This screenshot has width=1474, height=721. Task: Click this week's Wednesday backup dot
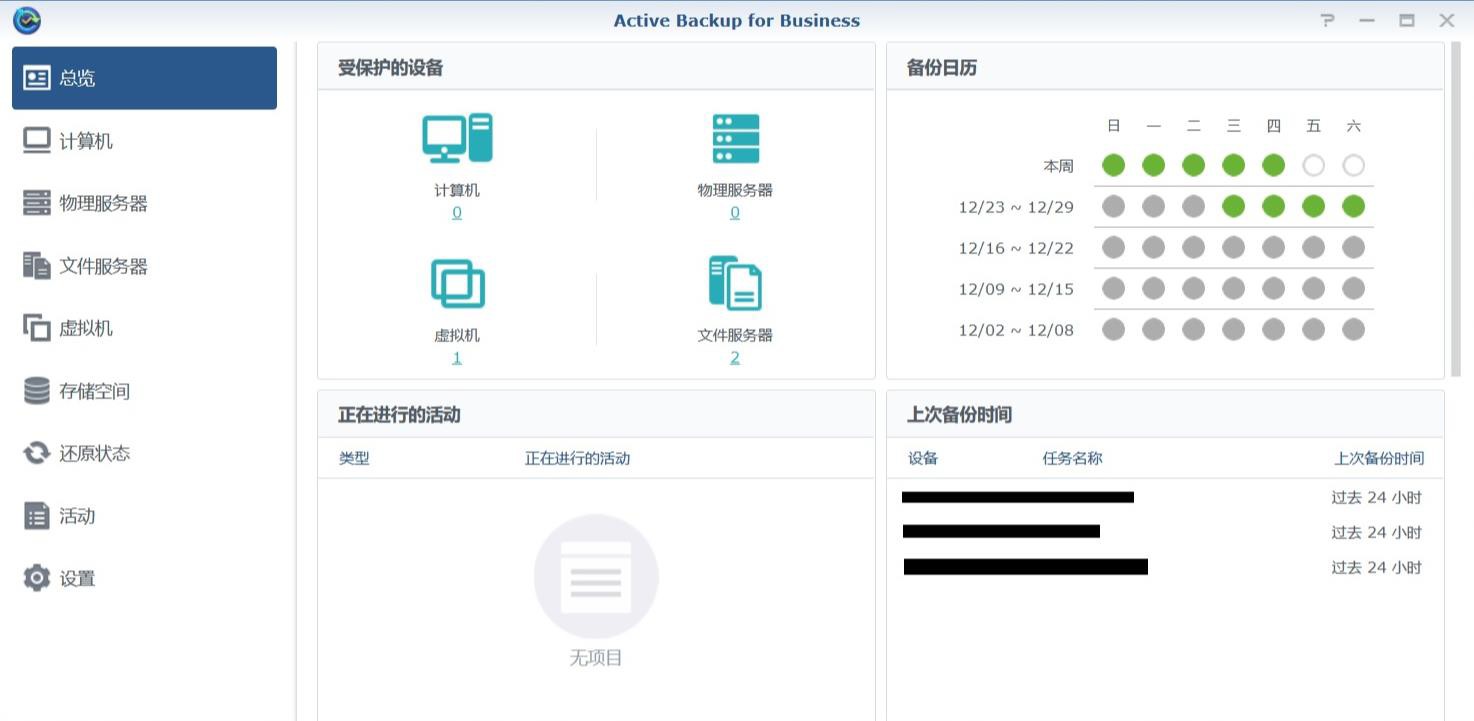pyautogui.click(x=1233, y=165)
